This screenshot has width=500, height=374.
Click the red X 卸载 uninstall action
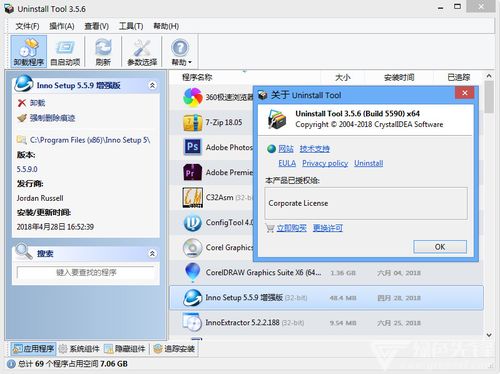31,103
